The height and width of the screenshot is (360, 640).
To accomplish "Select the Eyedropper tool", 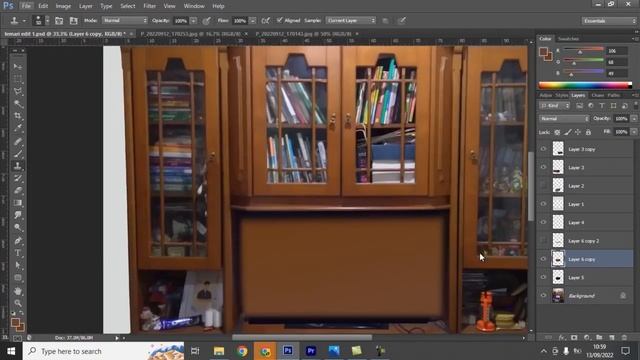I will 18,129.
